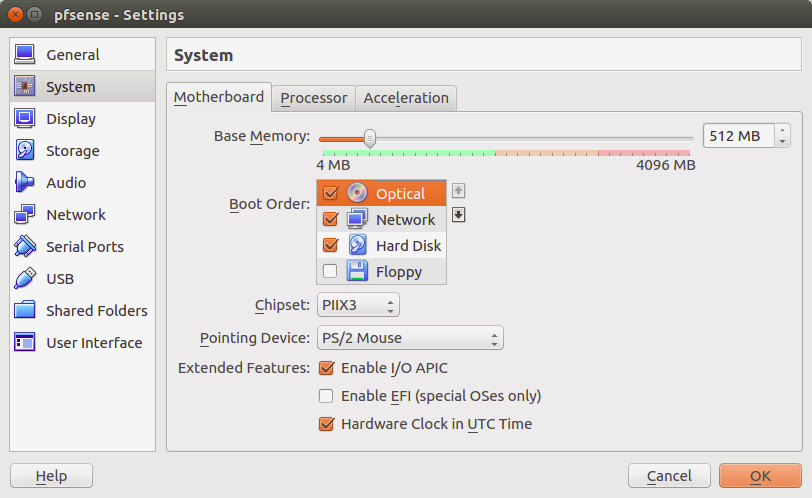Uncheck Hard Disk in boot order
The image size is (812, 498).
[330, 245]
